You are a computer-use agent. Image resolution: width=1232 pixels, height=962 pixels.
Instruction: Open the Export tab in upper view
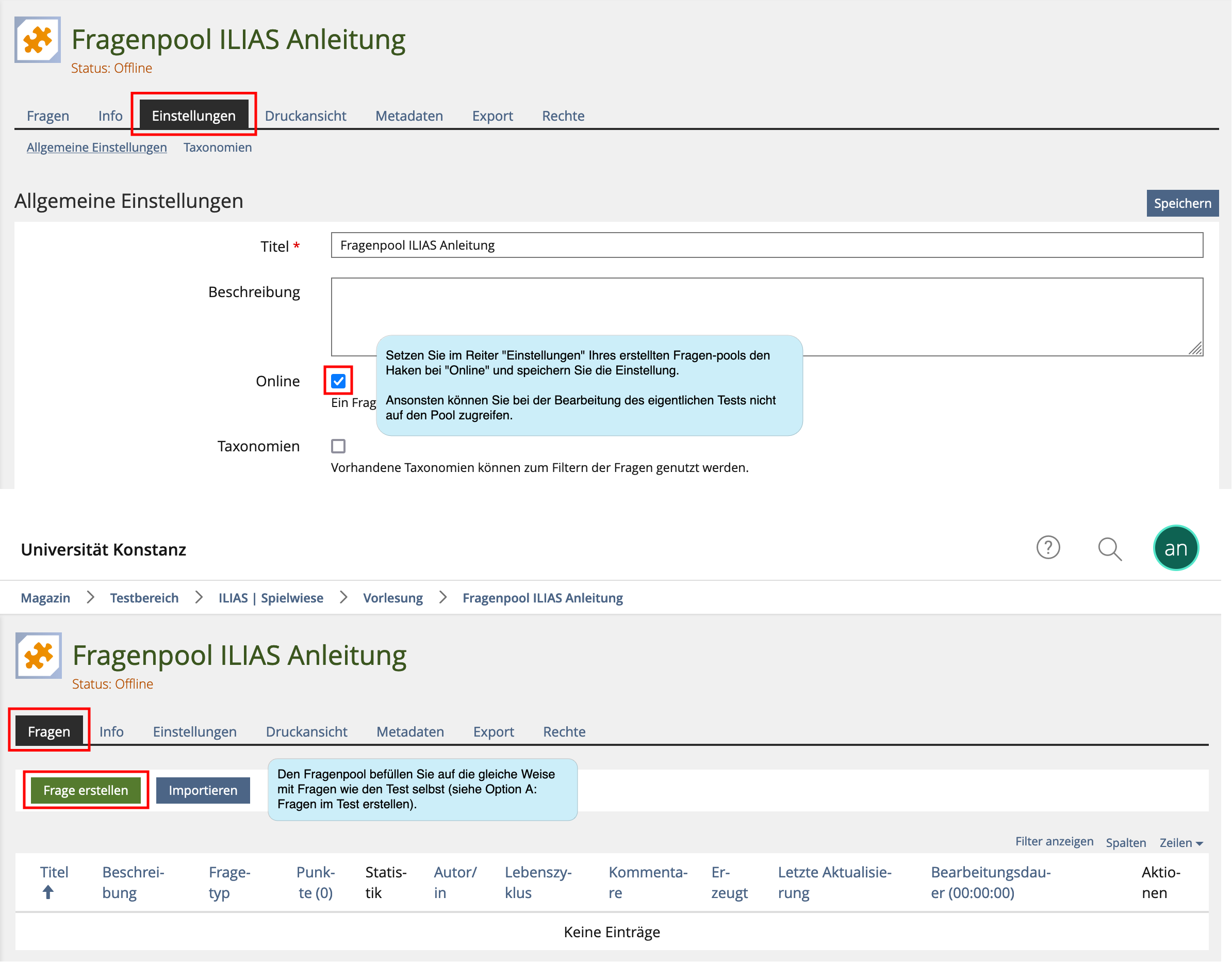[x=493, y=116]
